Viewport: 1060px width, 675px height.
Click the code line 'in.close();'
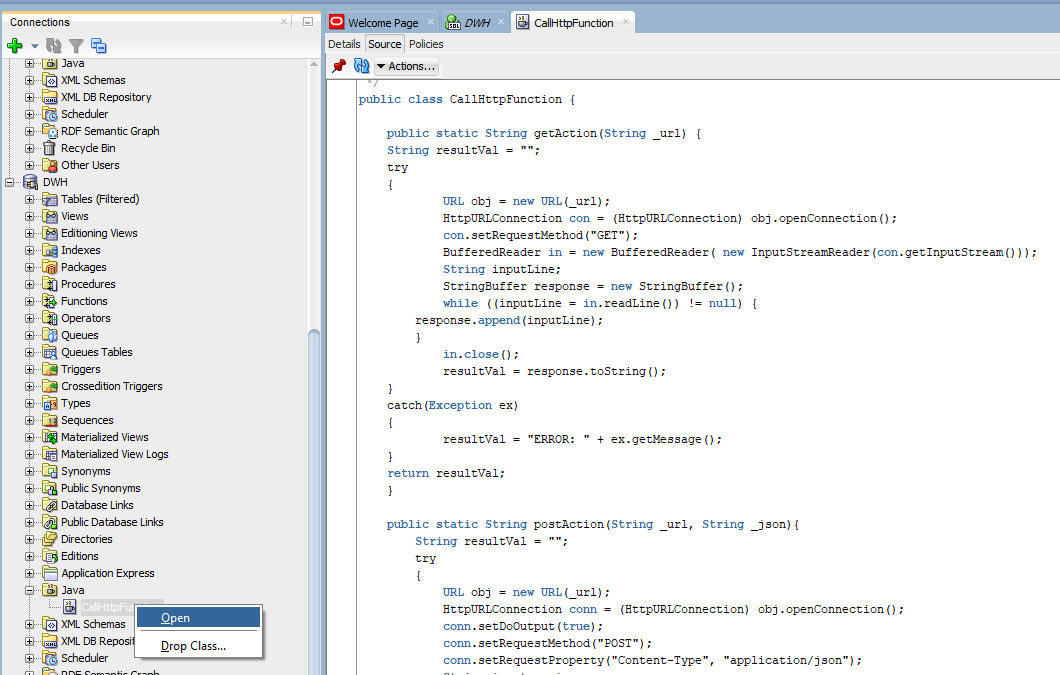481,354
